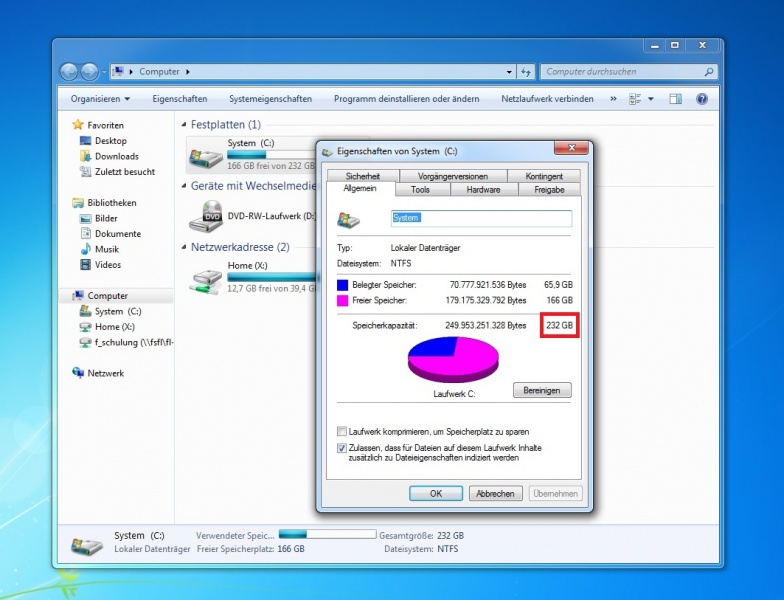784x600 pixels.
Task: Uncheck the Zulassen indexing checkbox
Action: (342, 448)
